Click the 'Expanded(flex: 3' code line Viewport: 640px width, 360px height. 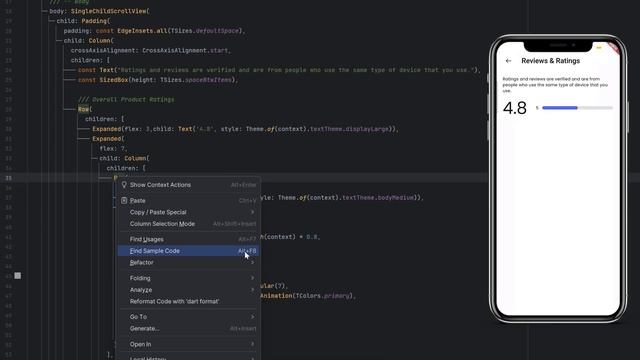point(245,129)
